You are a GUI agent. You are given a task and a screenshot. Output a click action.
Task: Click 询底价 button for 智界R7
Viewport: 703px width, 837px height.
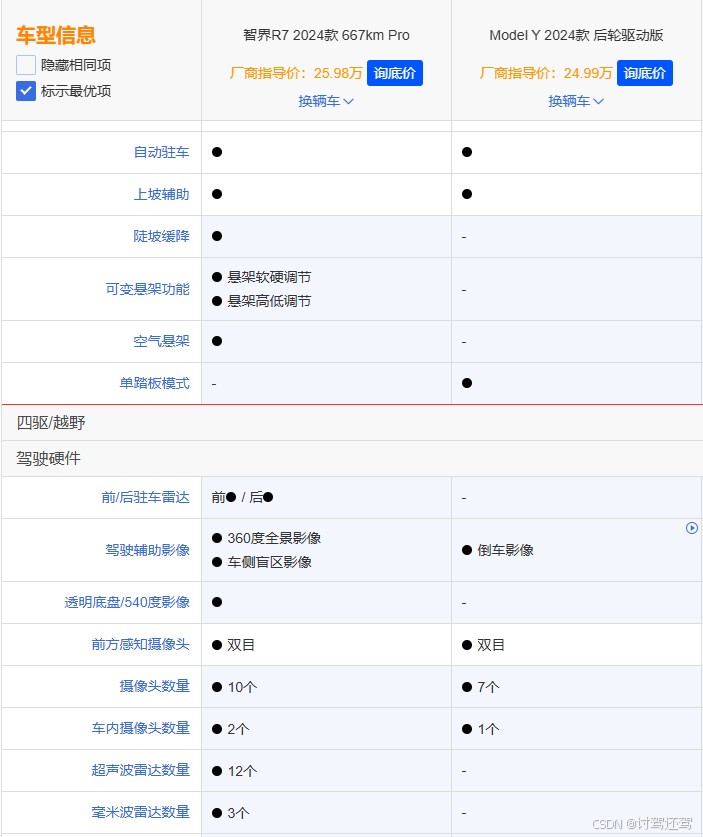coord(395,73)
